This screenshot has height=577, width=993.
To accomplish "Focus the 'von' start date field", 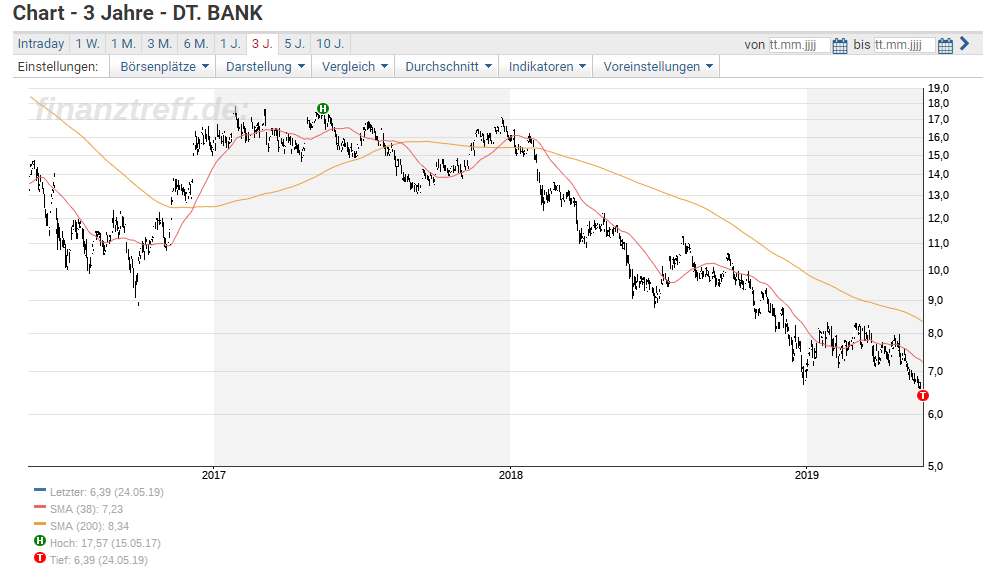I will (799, 45).
